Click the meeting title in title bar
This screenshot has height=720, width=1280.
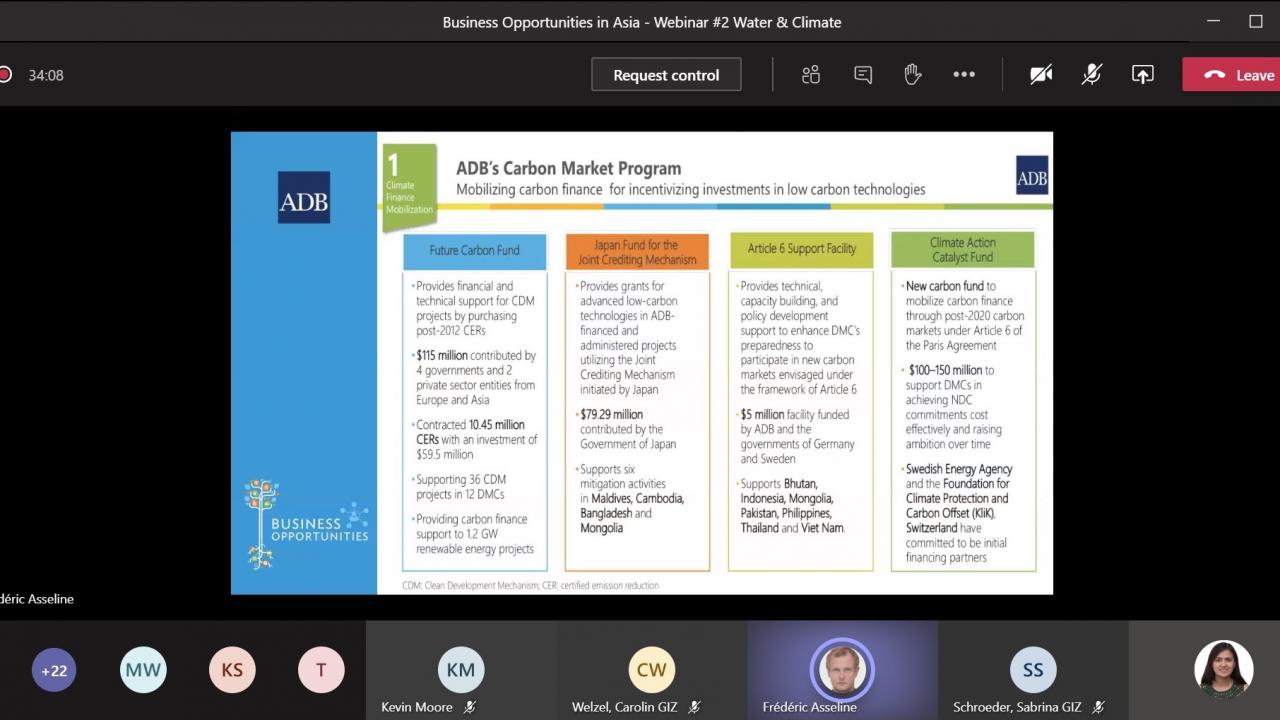(642, 22)
